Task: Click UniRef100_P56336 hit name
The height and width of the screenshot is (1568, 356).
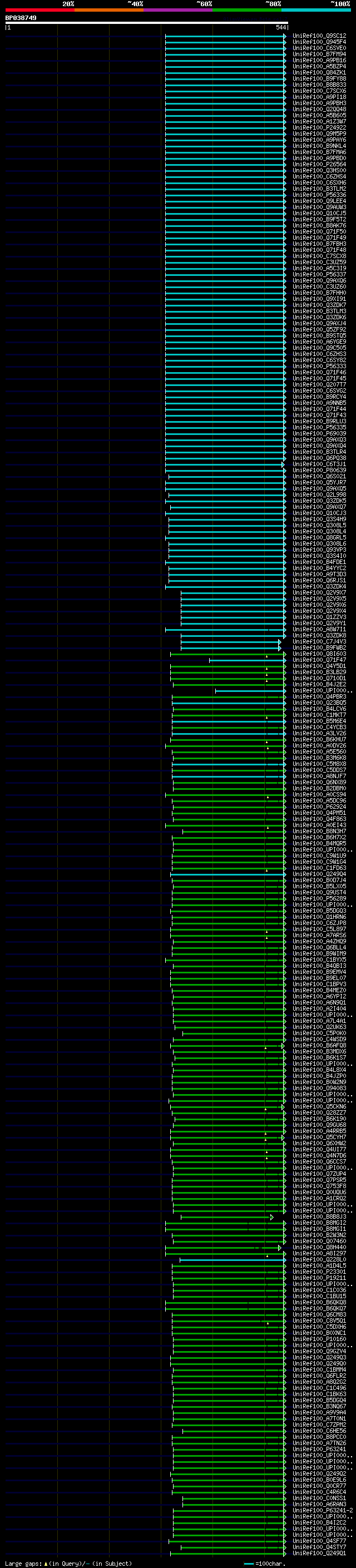Action: [319, 195]
